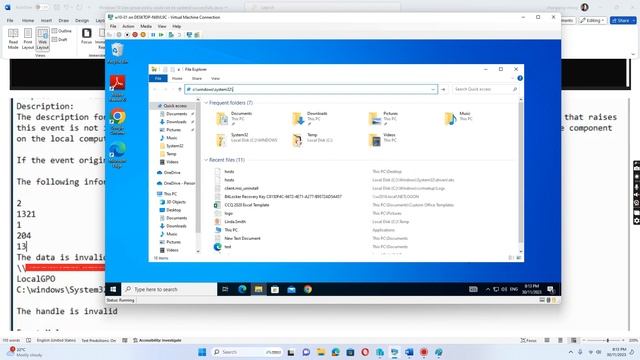Open the host Windows 11 Start button
The width and height of the screenshot is (640, 360).
pyautogui.click(x=202, y=352)
